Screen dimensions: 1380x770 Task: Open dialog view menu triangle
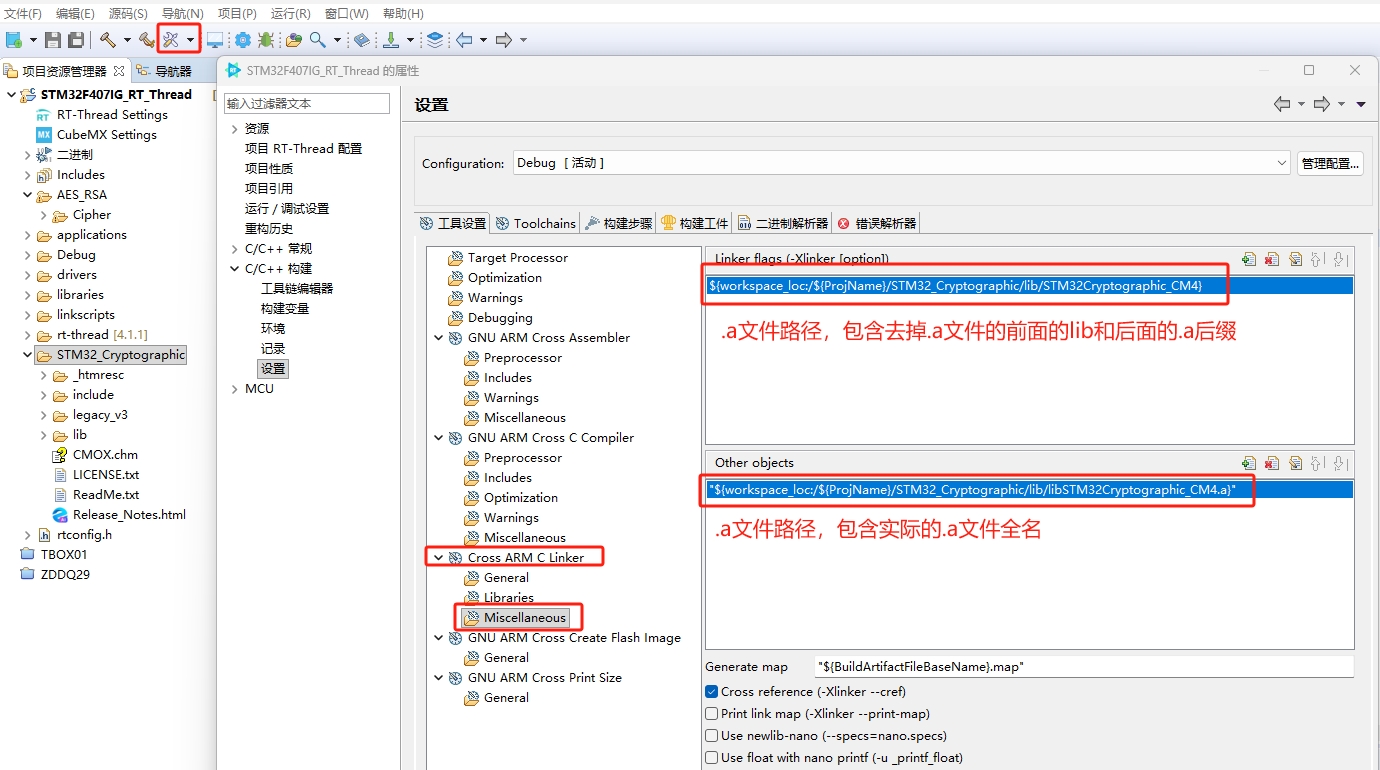click(1361, 104)
